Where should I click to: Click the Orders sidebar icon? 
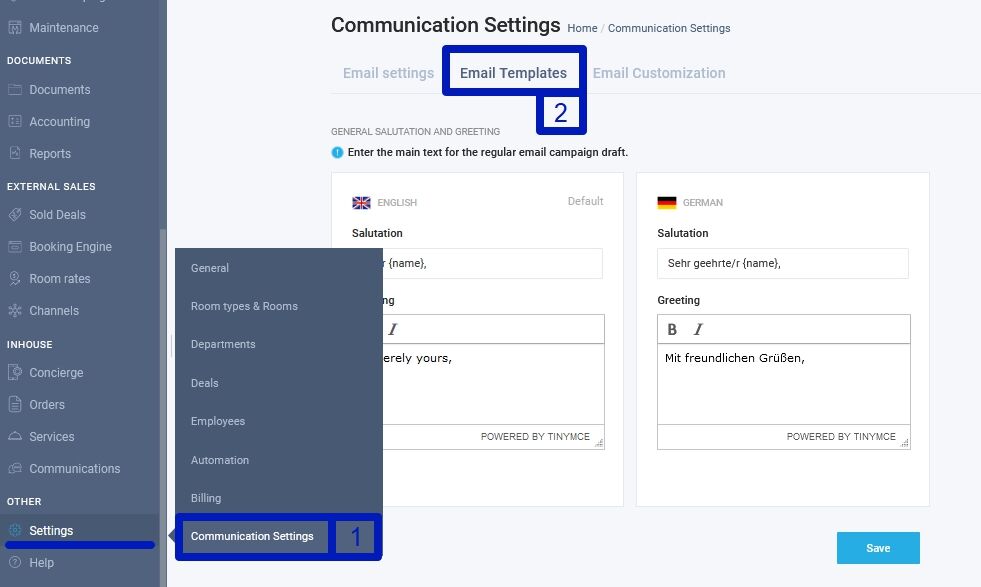[x=15, y=404]
